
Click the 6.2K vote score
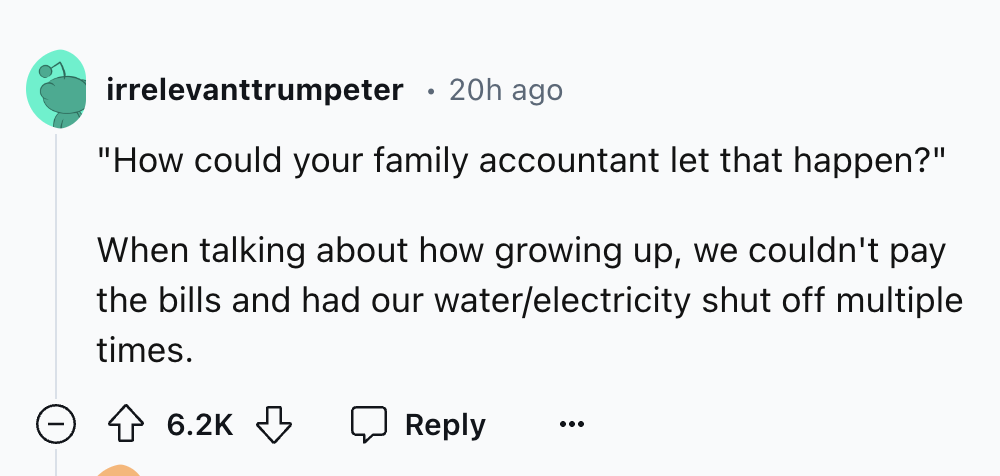(200, 425)
